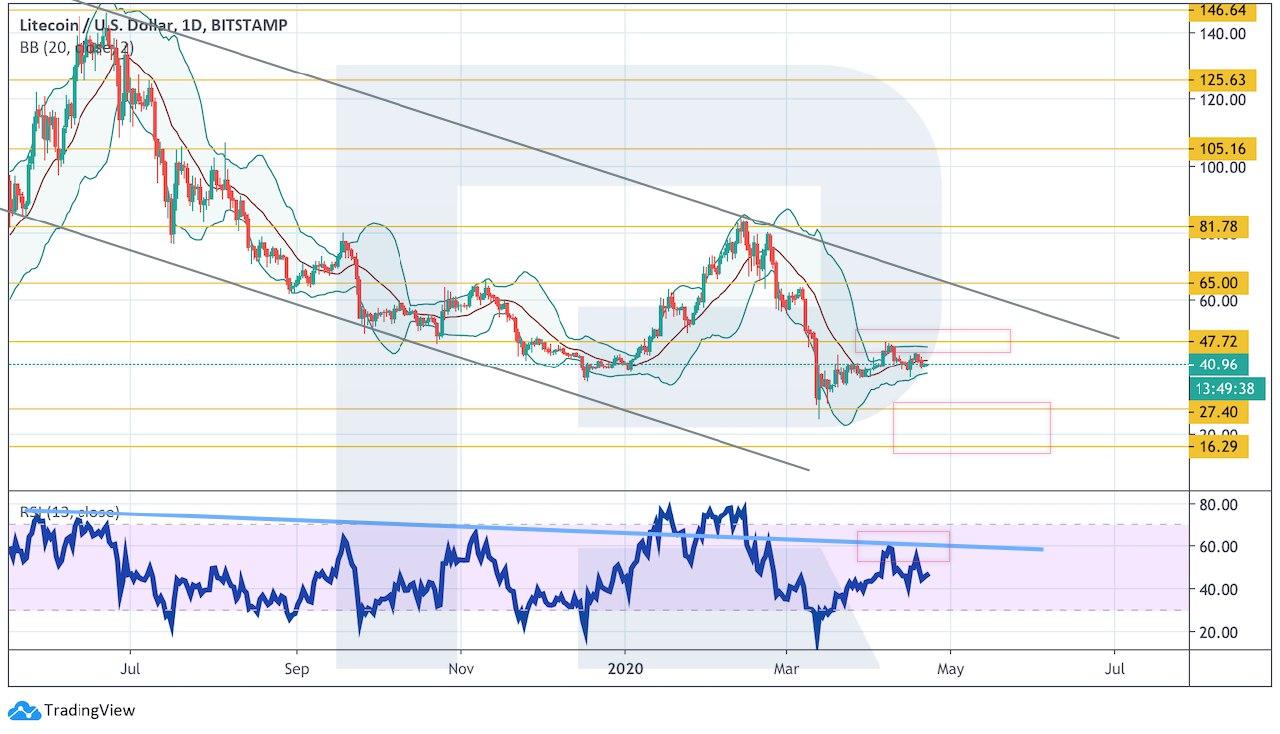
Task: Click the 140.00 price axis tick
Action: pyautogui.click(x=1224, y=33)
